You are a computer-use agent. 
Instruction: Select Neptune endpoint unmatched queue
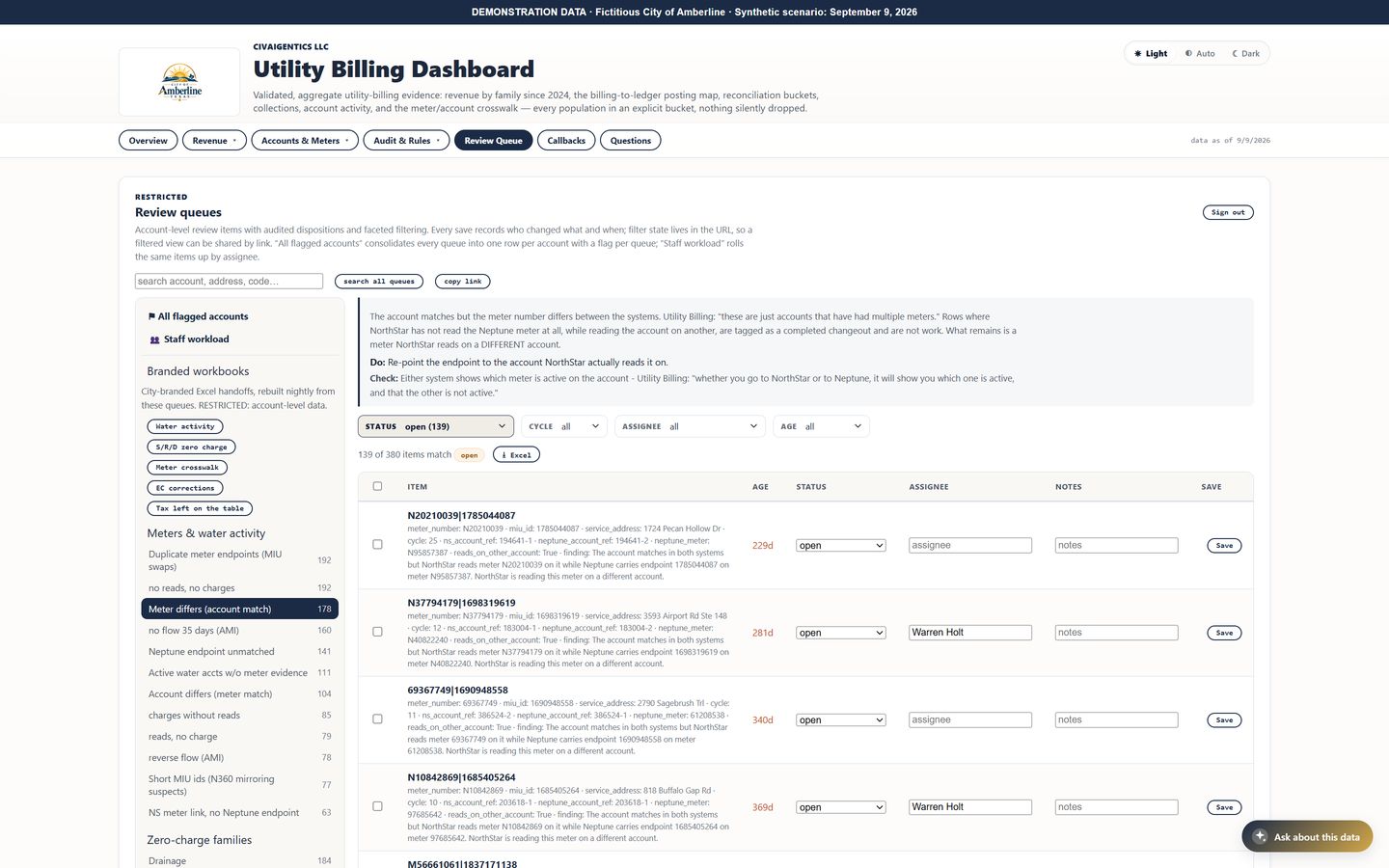click(239, 652)
